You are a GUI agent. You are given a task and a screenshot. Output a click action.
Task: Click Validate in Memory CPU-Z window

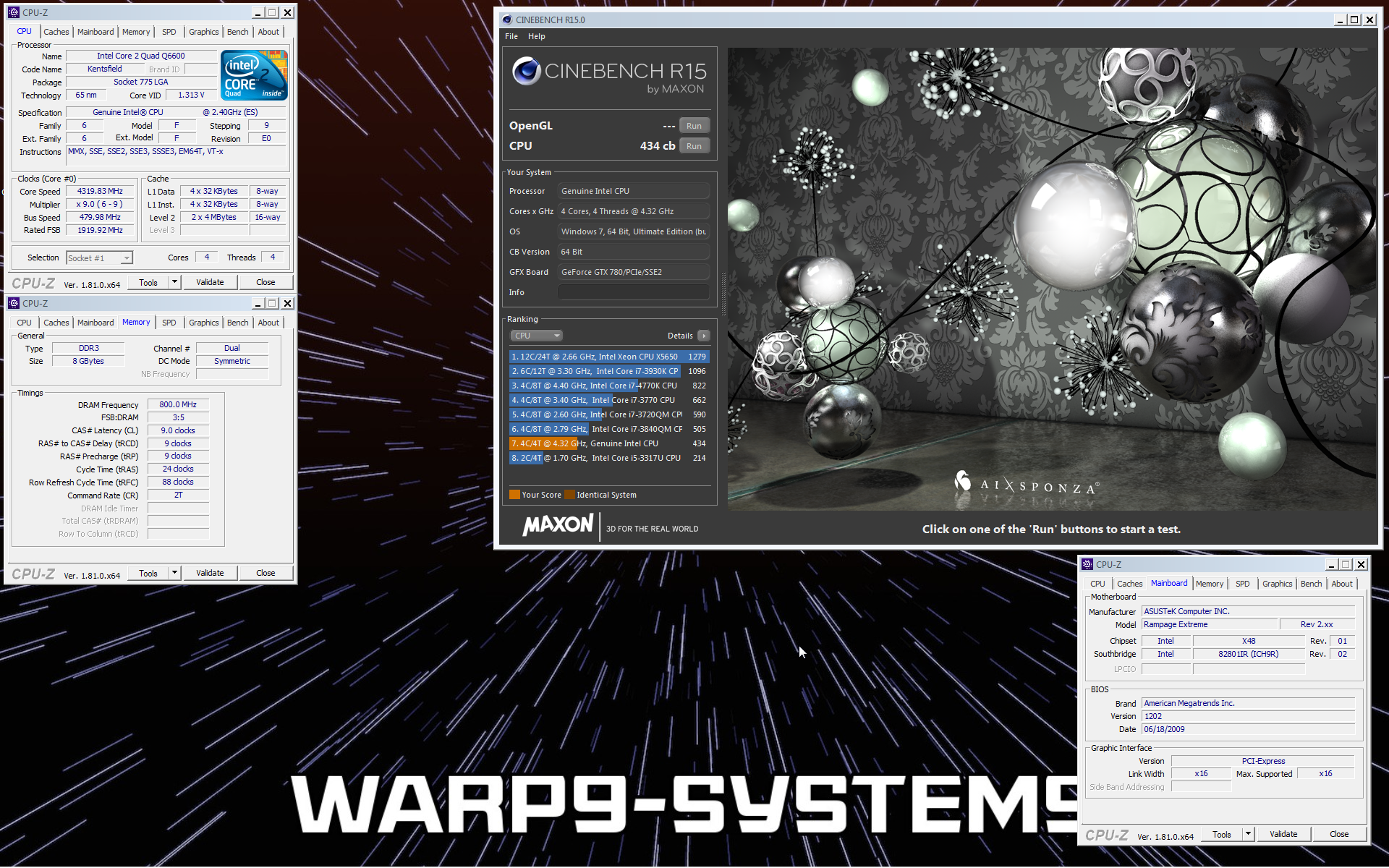210,574
